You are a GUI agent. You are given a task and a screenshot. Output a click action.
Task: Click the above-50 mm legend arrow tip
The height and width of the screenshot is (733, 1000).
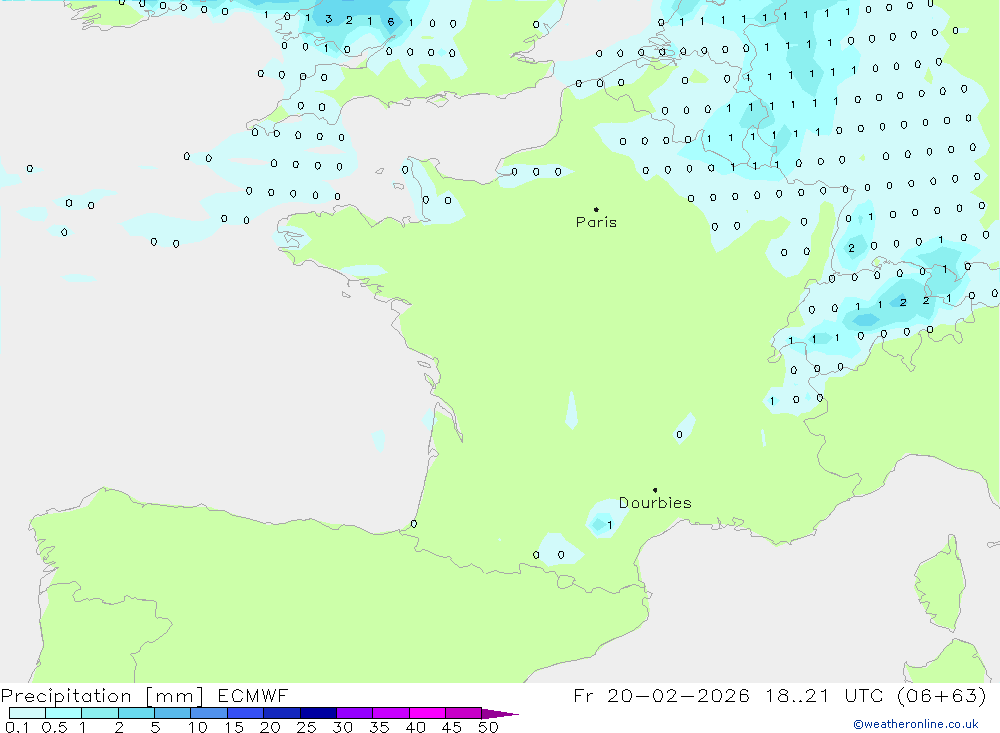click(x=500, y=714)
